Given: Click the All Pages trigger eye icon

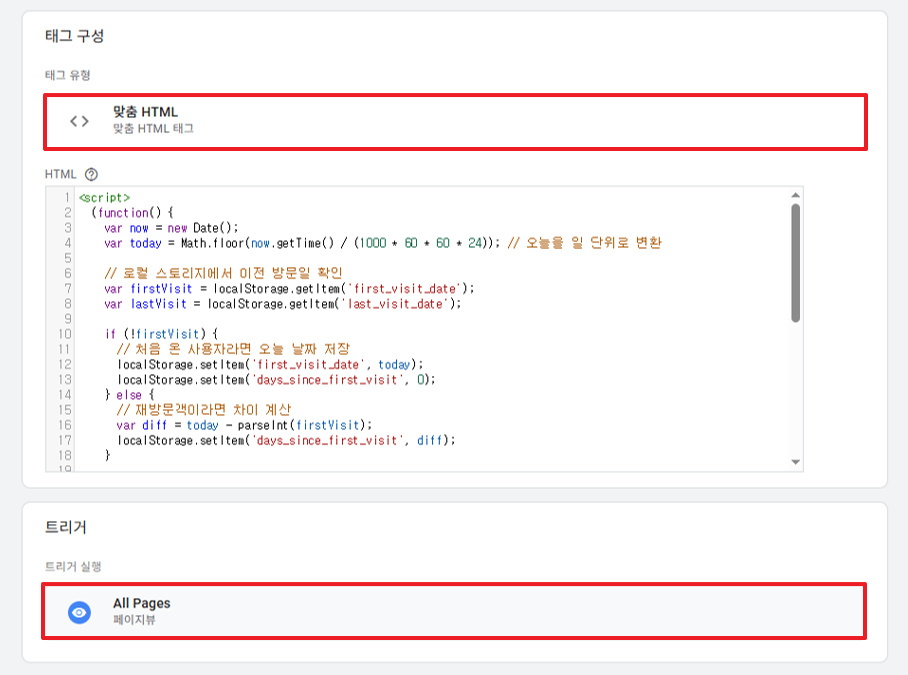Looking at the screenshot, I should tap(79, 612).
